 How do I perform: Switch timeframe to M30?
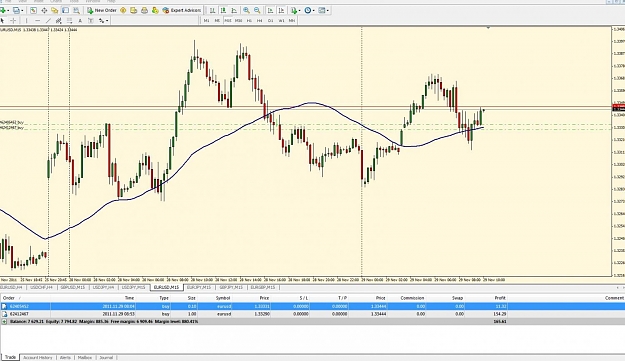(x=238, y=20)
